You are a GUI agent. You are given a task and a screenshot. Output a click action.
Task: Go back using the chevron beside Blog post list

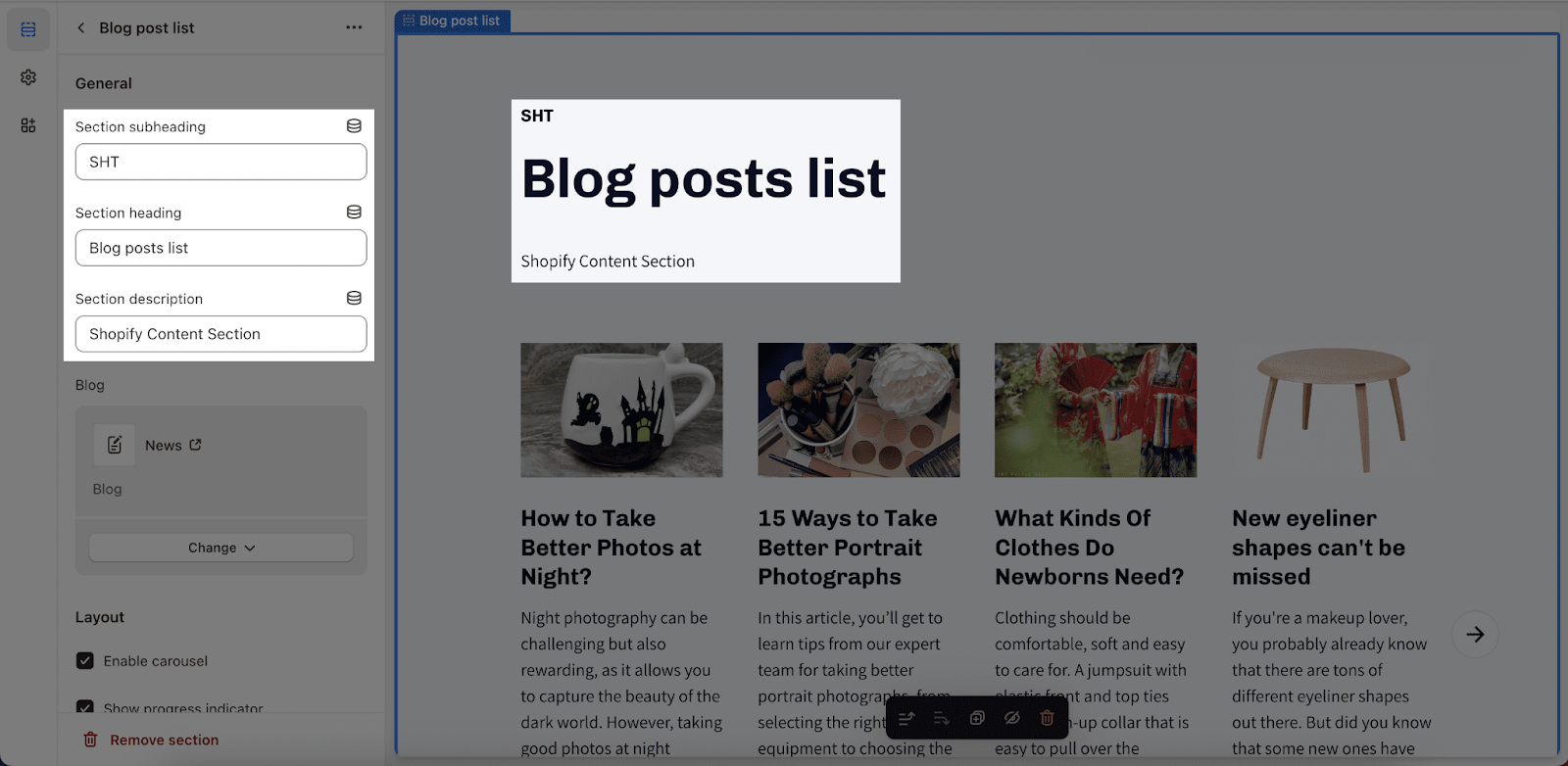coord(81,27)
